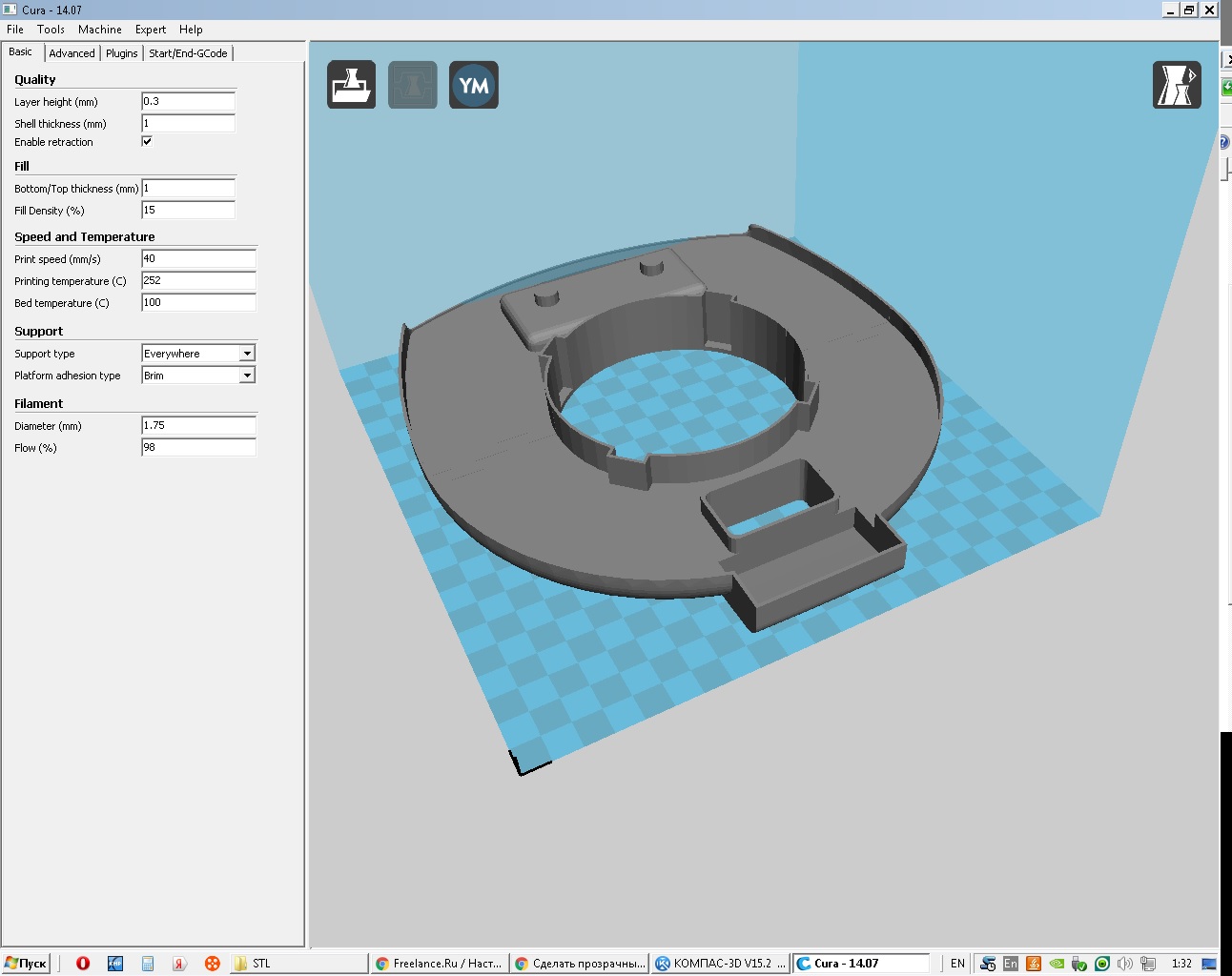
Task: Click the Load model icon
Action: click(x=351, y=85)
